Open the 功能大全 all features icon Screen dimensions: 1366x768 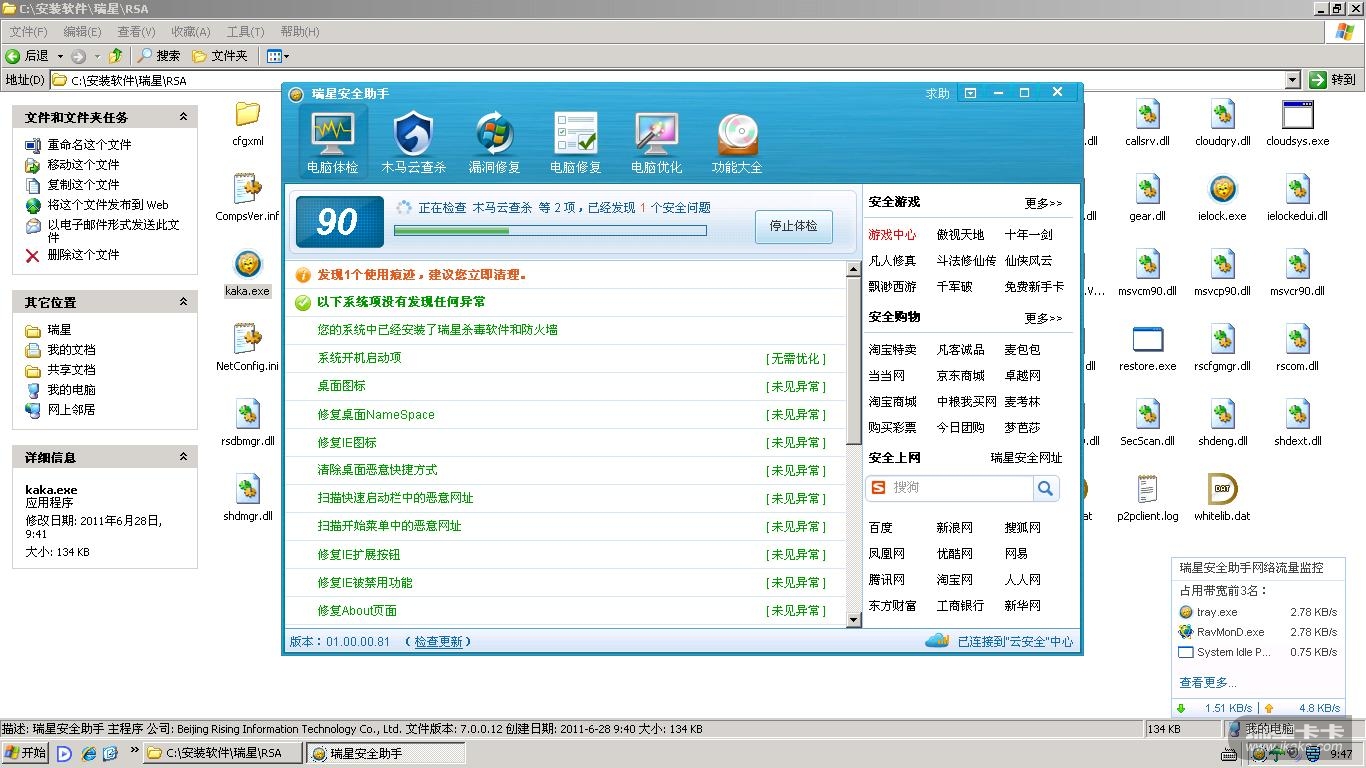tap(737, 135)
